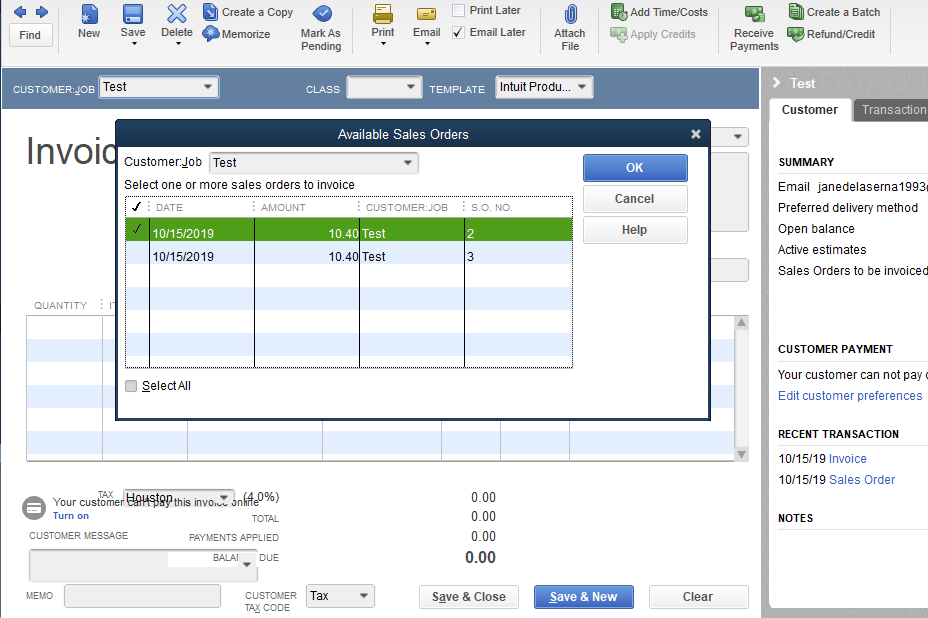Open the Customer:Job dropdown in header bar
The image size is (928, 618).
pyautogui.click(x=208, y=86)
